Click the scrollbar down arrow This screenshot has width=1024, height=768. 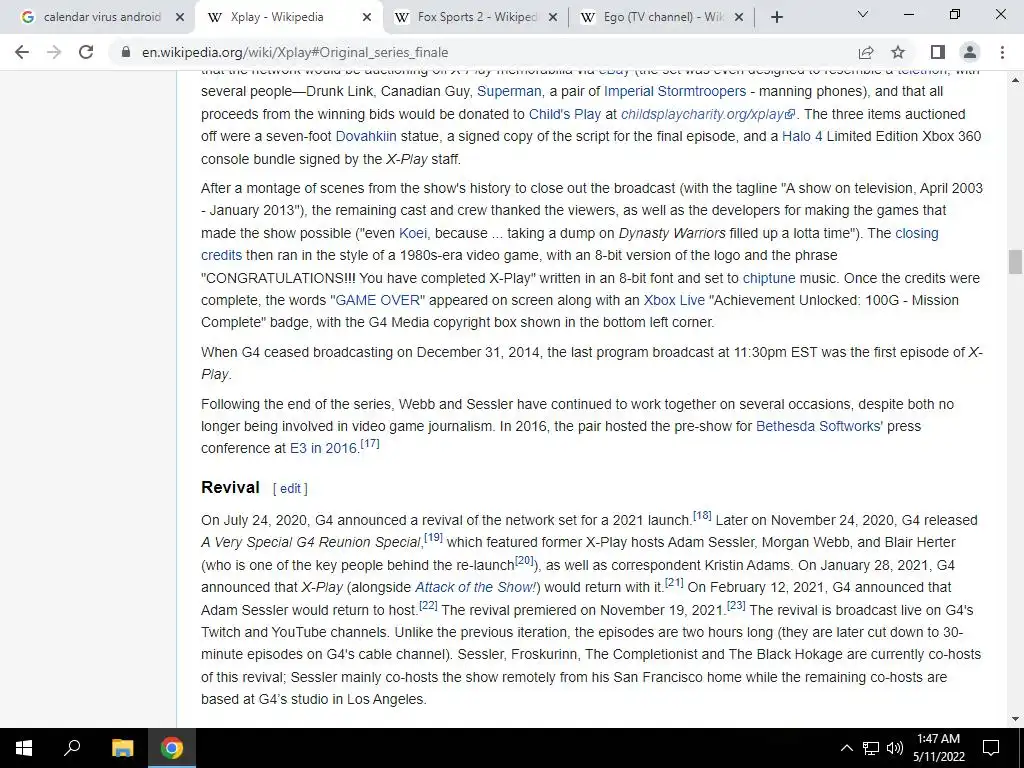tap(1015, 719)
